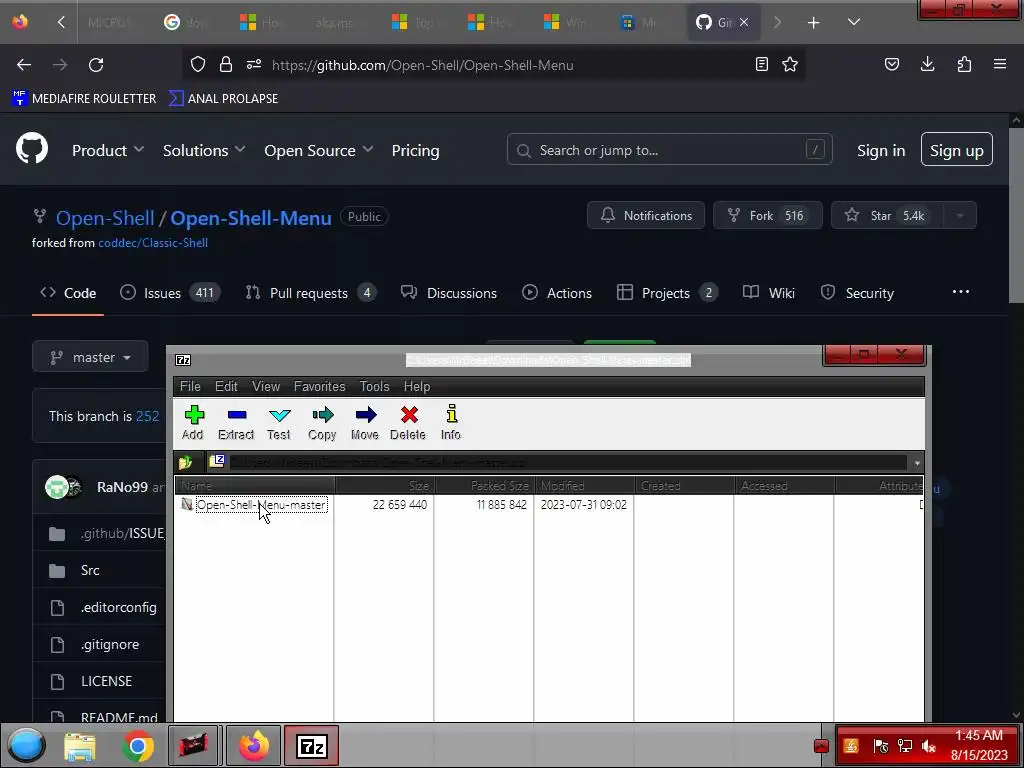Expand the Solutions navigation menu
1024x768 pixels.
point(204,151)
